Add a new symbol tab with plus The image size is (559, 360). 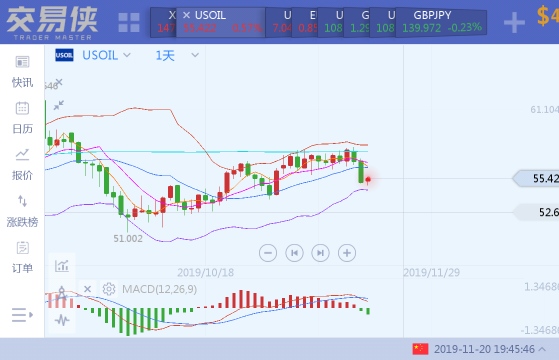click(514, 22)
